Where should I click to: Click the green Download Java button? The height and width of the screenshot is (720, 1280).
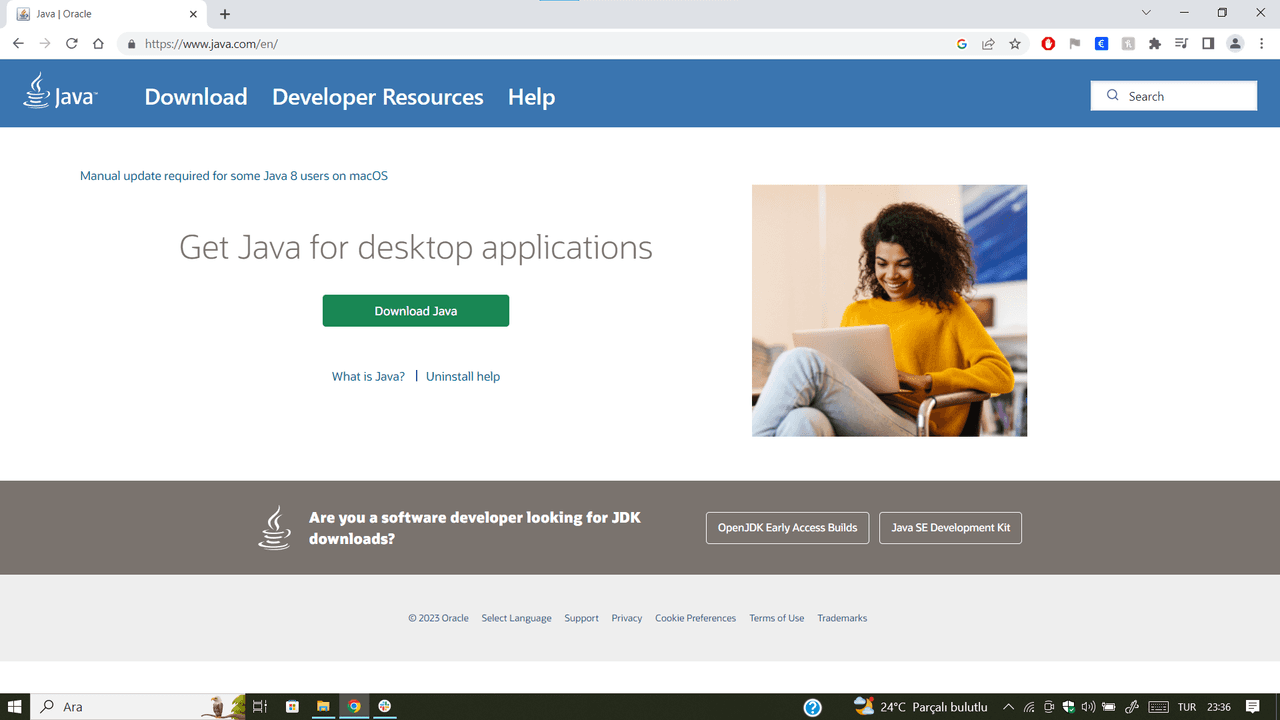coord(415,311)
